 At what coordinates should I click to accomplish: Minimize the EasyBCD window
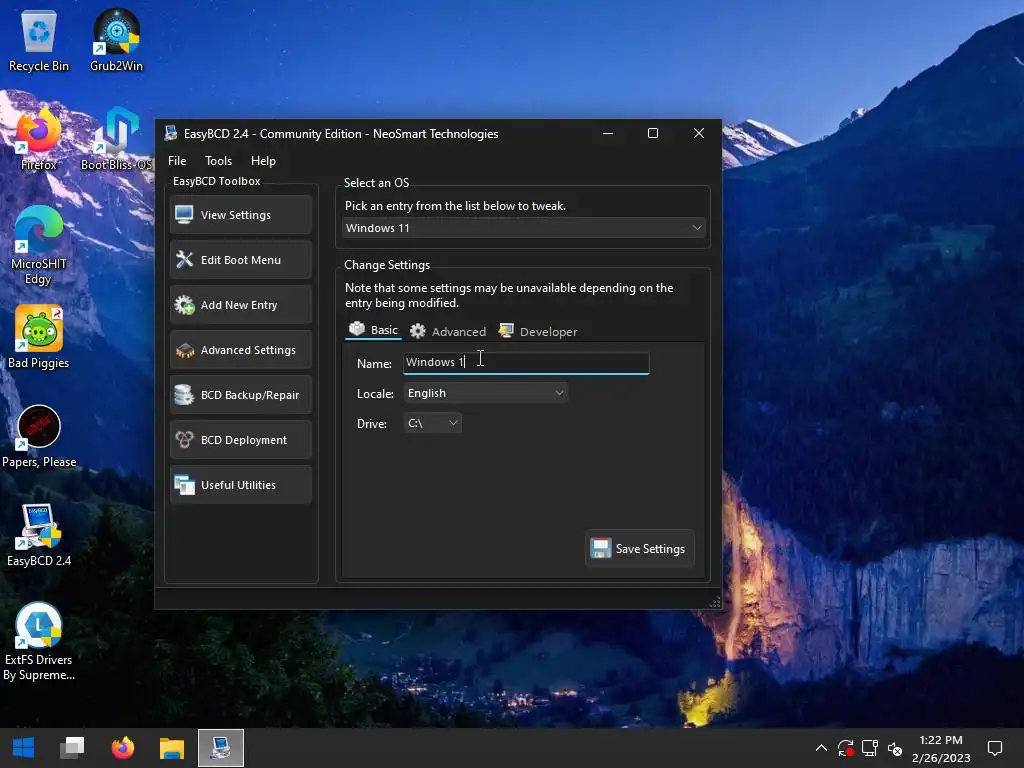tap(607, 133)
